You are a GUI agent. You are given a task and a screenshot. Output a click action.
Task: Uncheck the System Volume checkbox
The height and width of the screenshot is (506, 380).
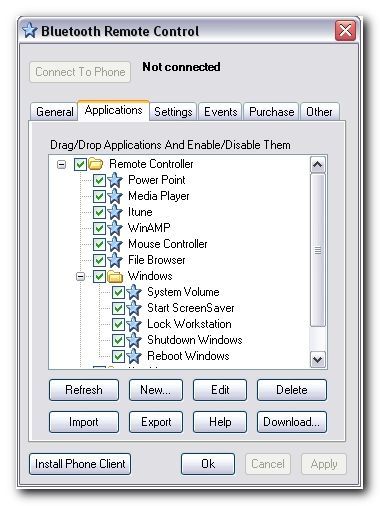point(118,292)
